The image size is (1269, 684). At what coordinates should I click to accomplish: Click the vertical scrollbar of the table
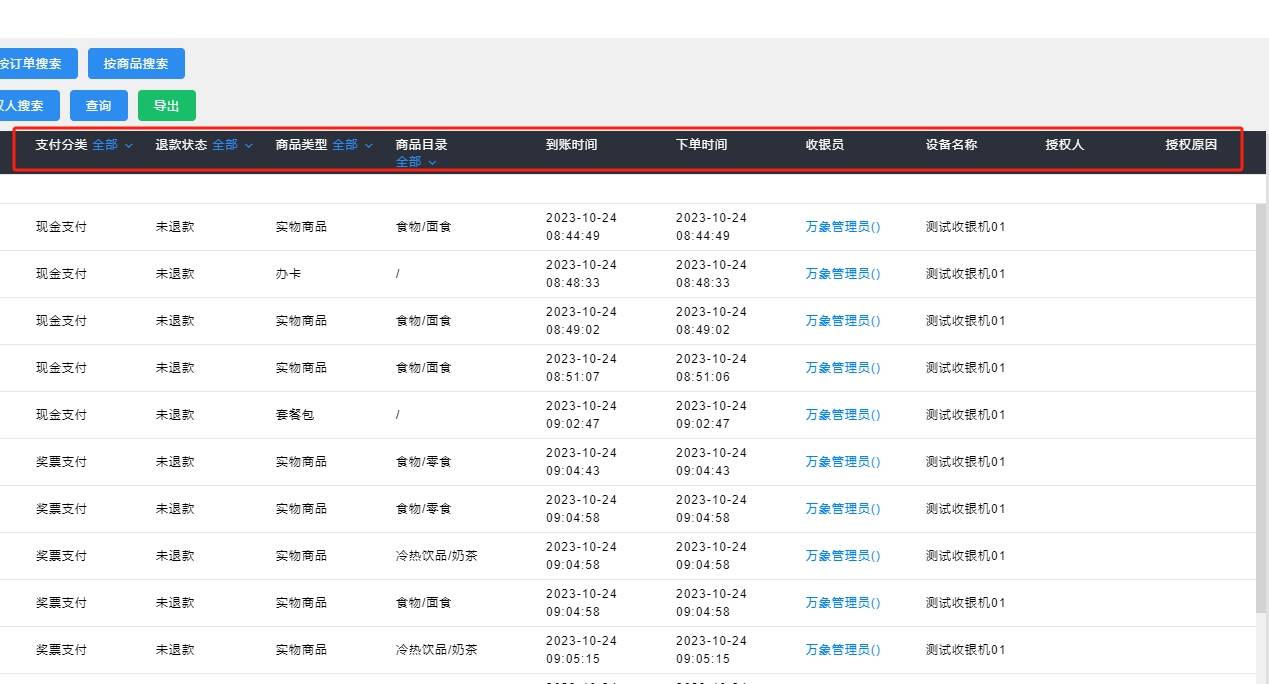1262,410
